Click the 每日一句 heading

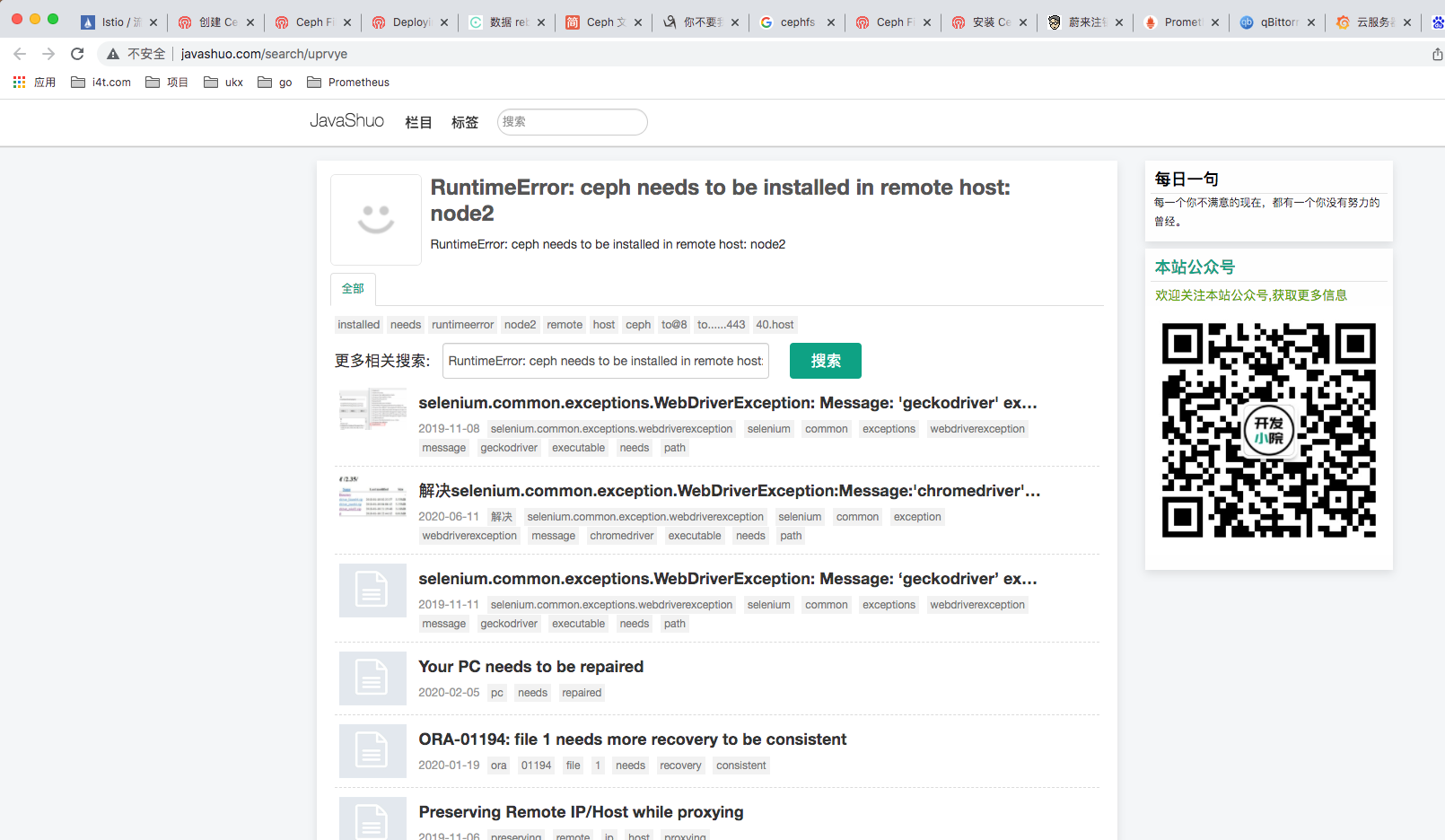tap(1187, 179)
